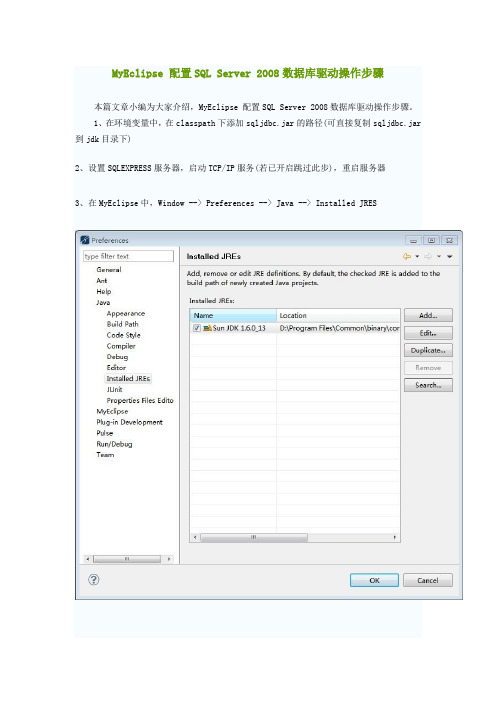Screen dimensions: 496x702
Task: Confirm with the OK button
Action: coord(374,580)
